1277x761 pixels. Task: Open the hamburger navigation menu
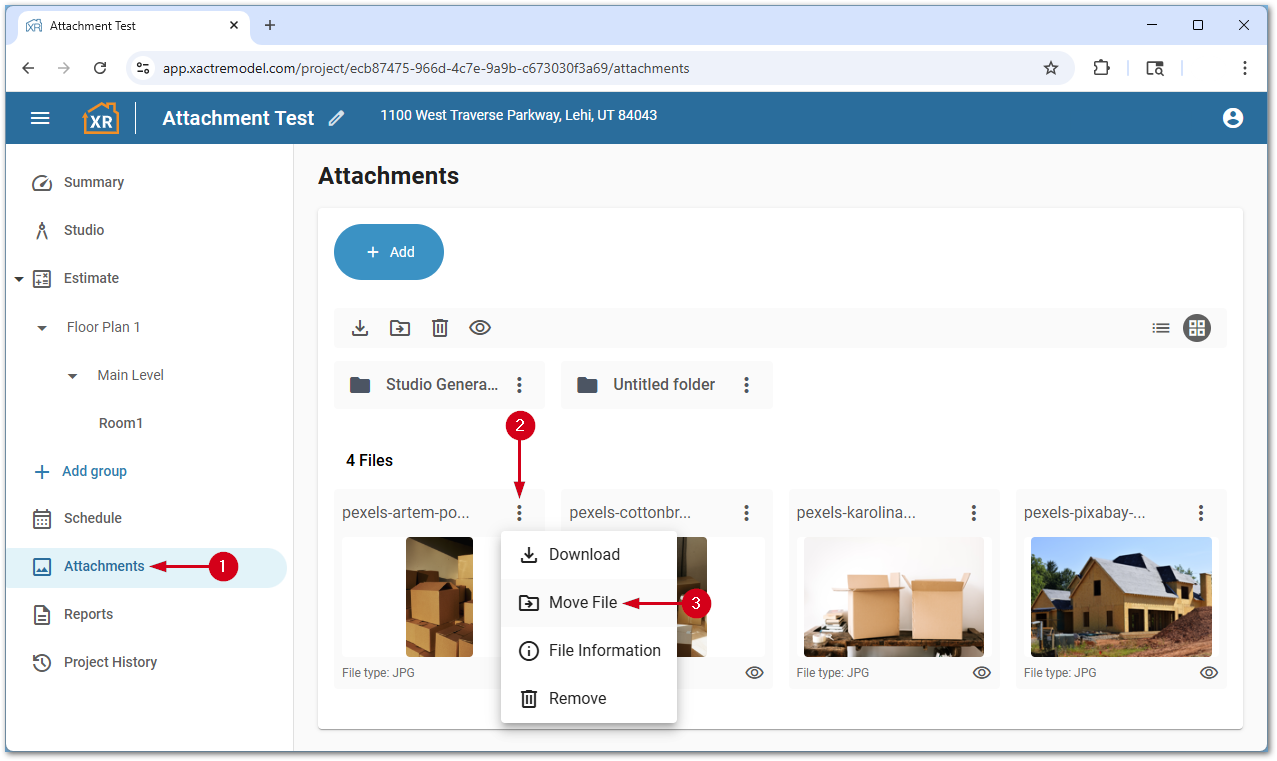point(40,118)
